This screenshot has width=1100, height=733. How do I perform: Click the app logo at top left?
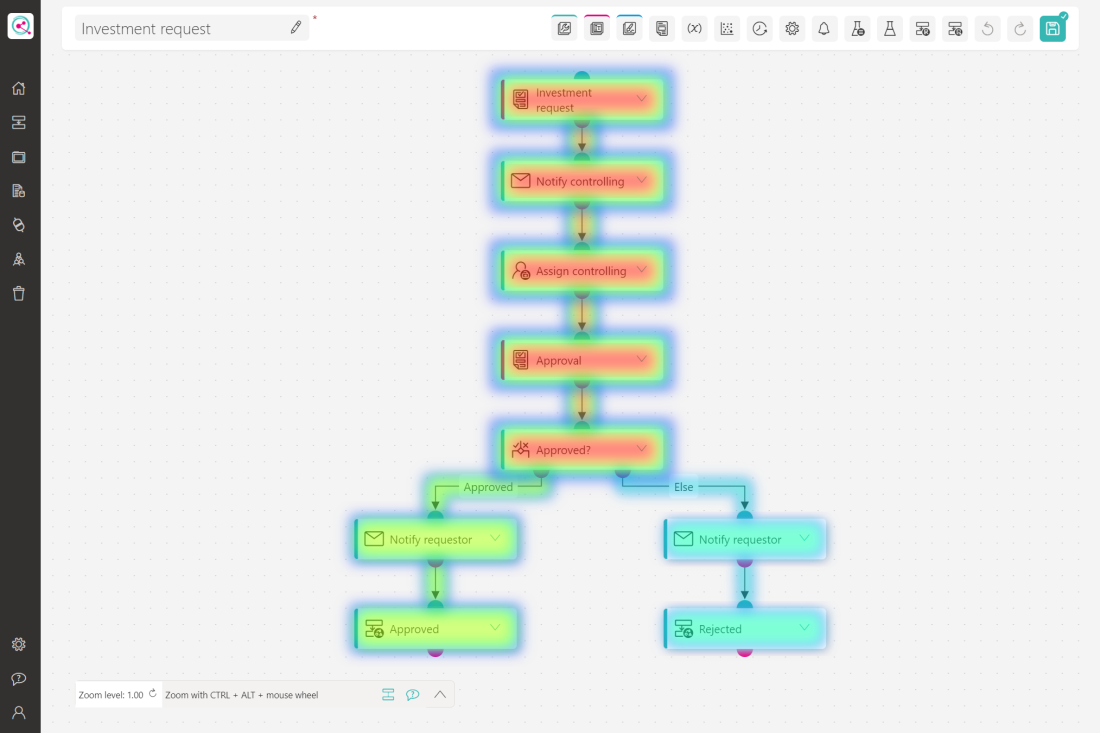coord(20,27)
